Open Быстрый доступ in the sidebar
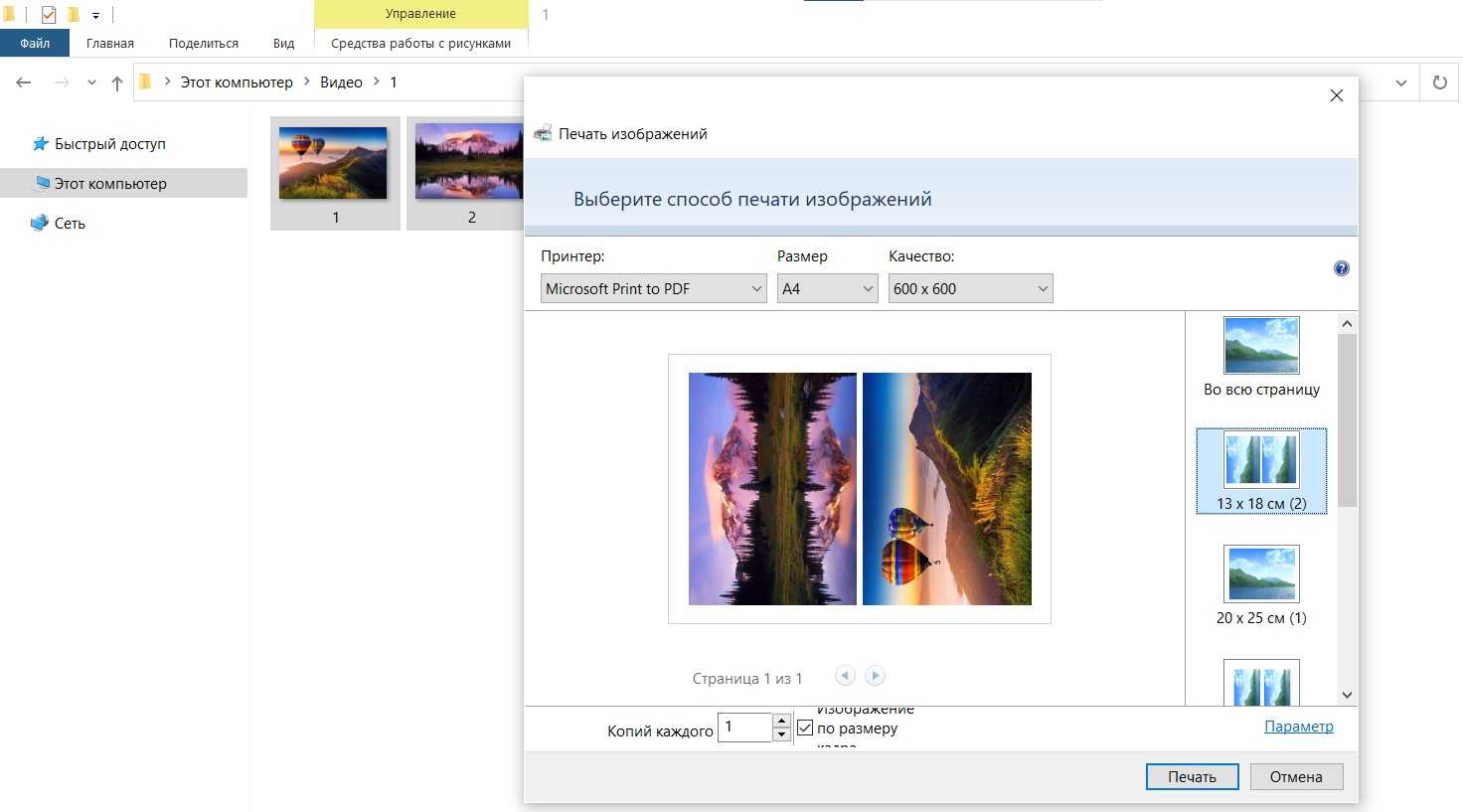1463x812 pixels. 109,144
